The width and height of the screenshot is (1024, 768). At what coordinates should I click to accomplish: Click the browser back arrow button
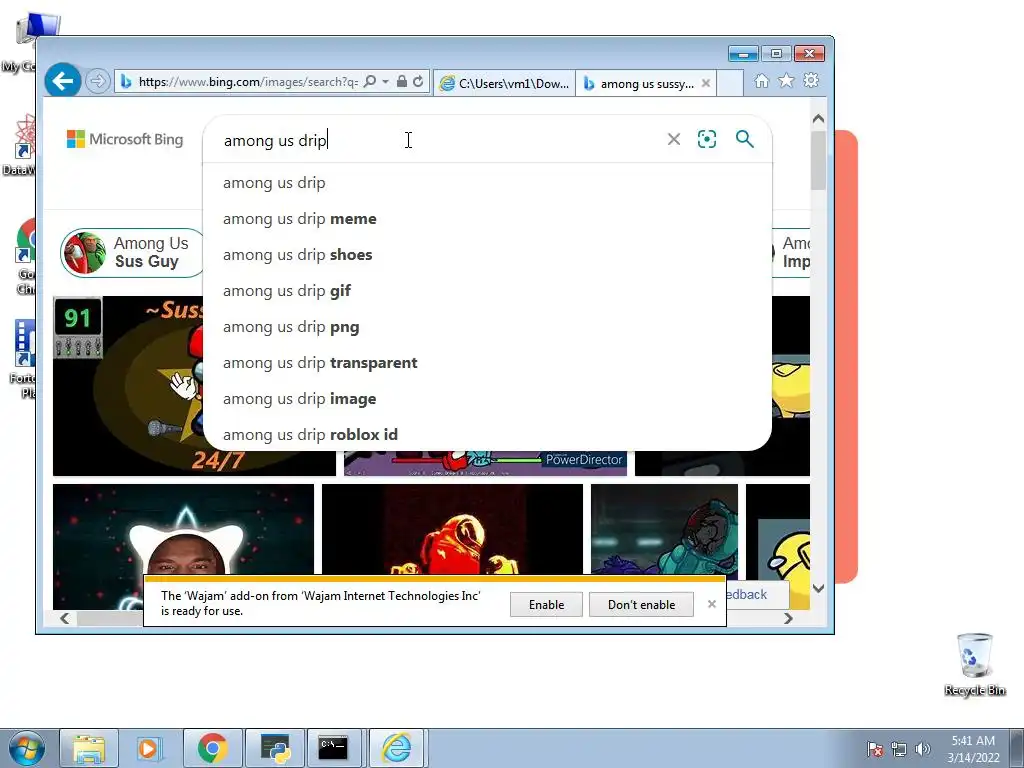(63, 82)
